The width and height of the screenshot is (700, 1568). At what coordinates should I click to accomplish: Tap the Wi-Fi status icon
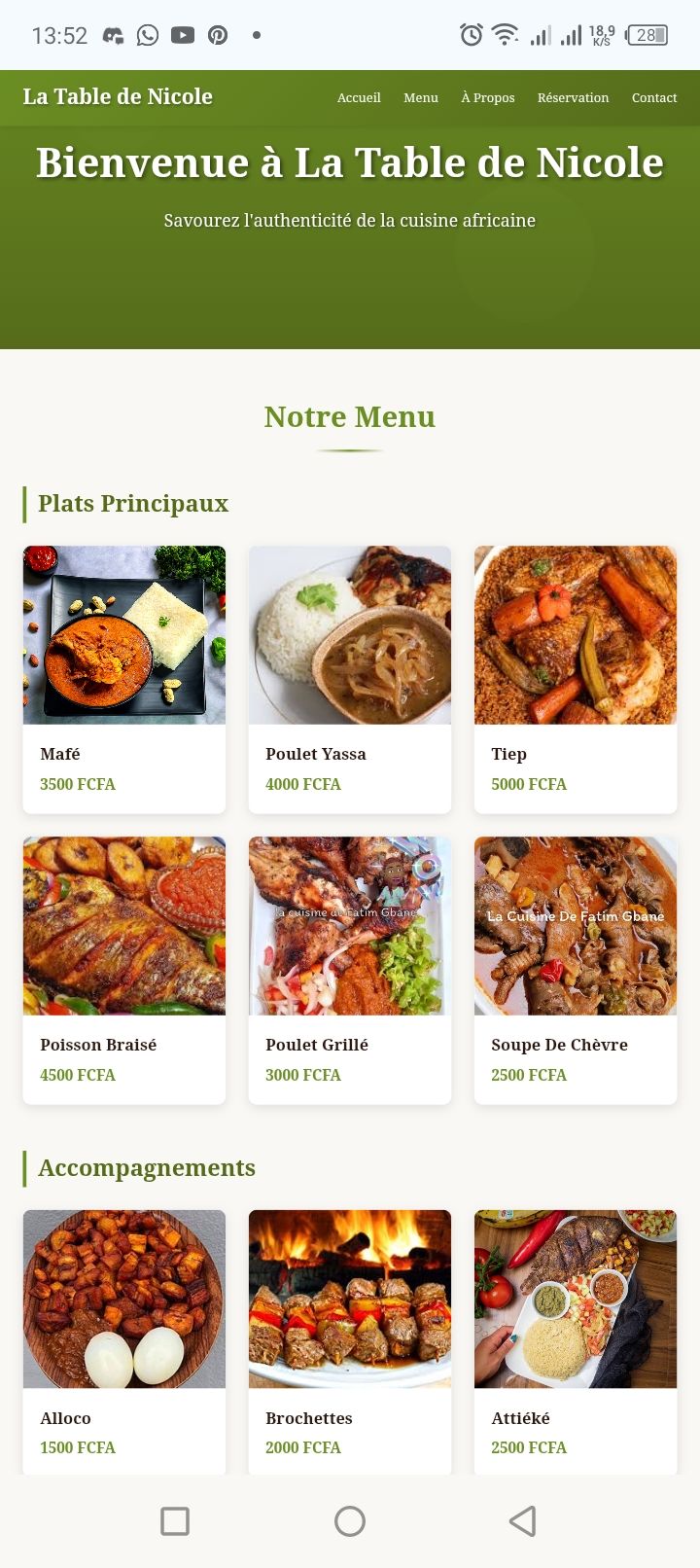[x=505, y=36]
